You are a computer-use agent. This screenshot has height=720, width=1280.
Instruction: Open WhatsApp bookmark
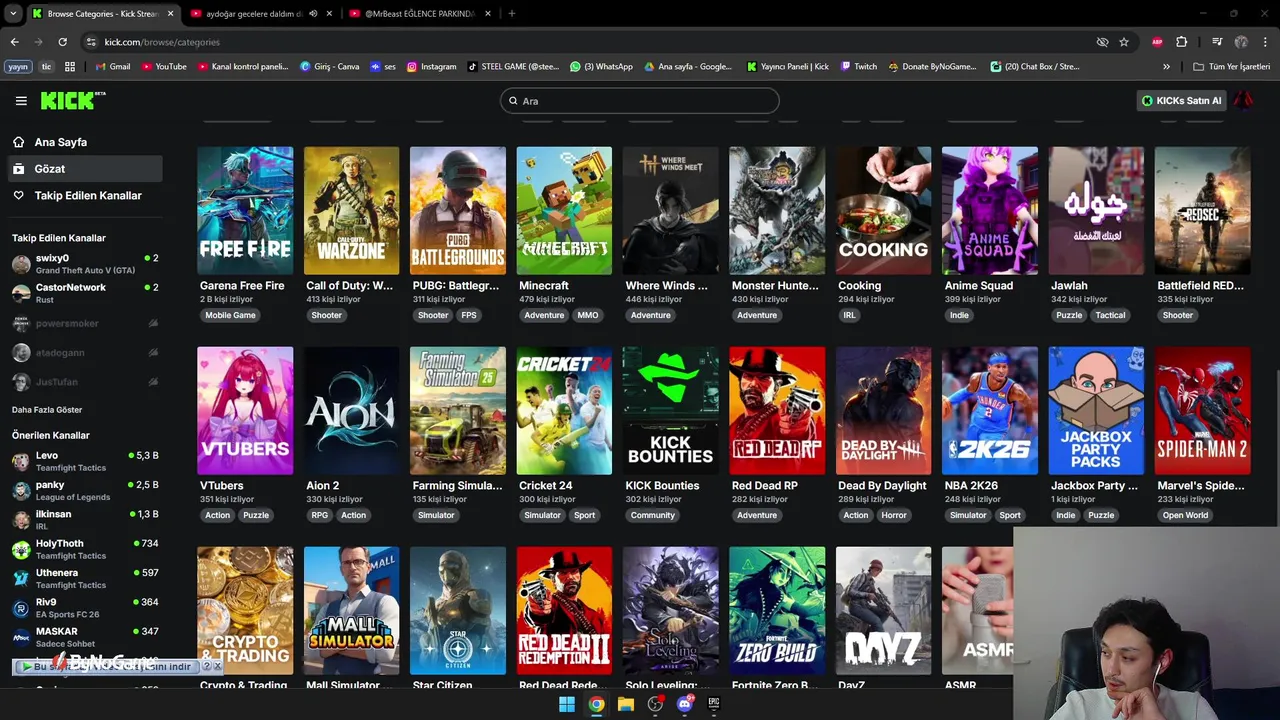pyautogui.click(x=601, y=67)
